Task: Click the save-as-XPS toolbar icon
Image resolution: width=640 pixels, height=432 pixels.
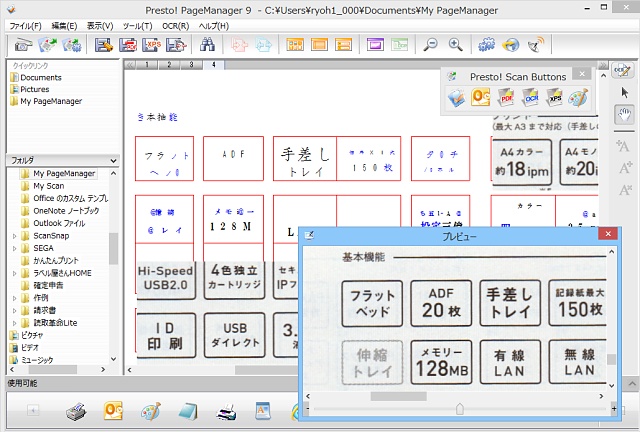Action: (x=151, y=45)
